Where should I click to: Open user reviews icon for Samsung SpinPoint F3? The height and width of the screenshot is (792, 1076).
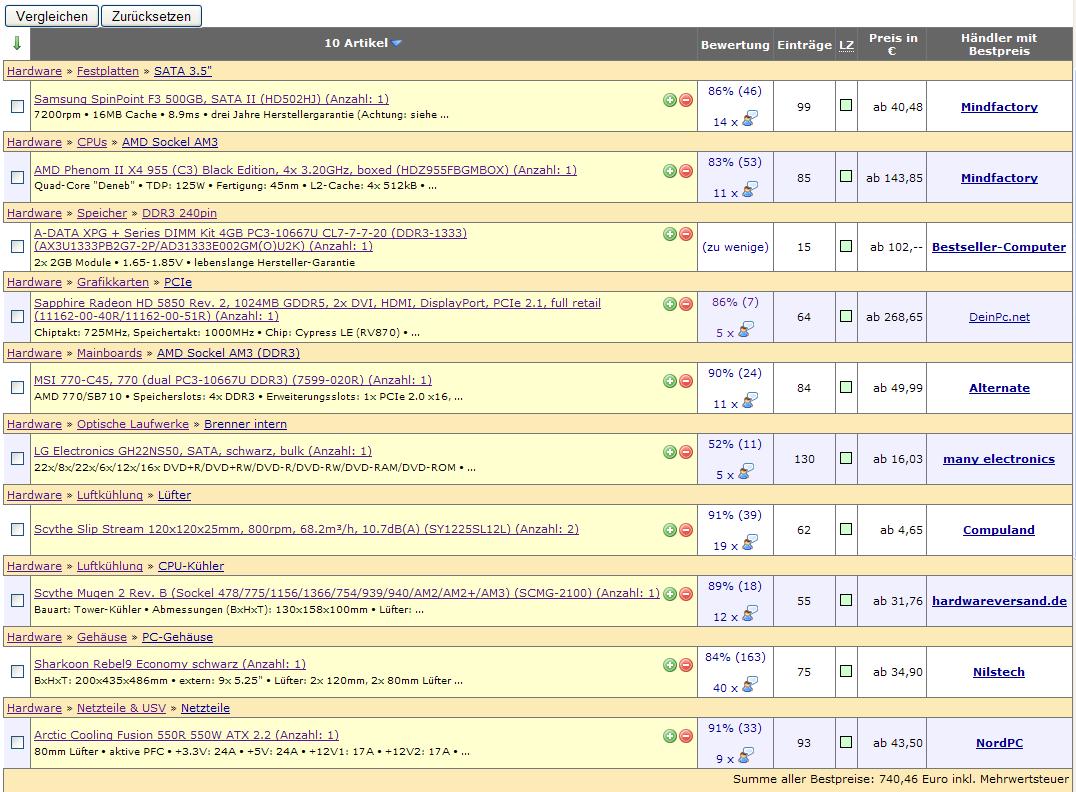749,119
